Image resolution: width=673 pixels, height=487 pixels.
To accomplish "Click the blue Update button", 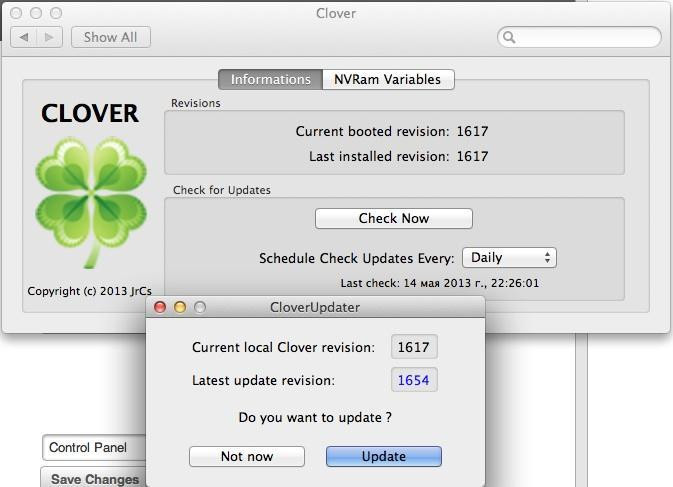I will tap(384, 456).
